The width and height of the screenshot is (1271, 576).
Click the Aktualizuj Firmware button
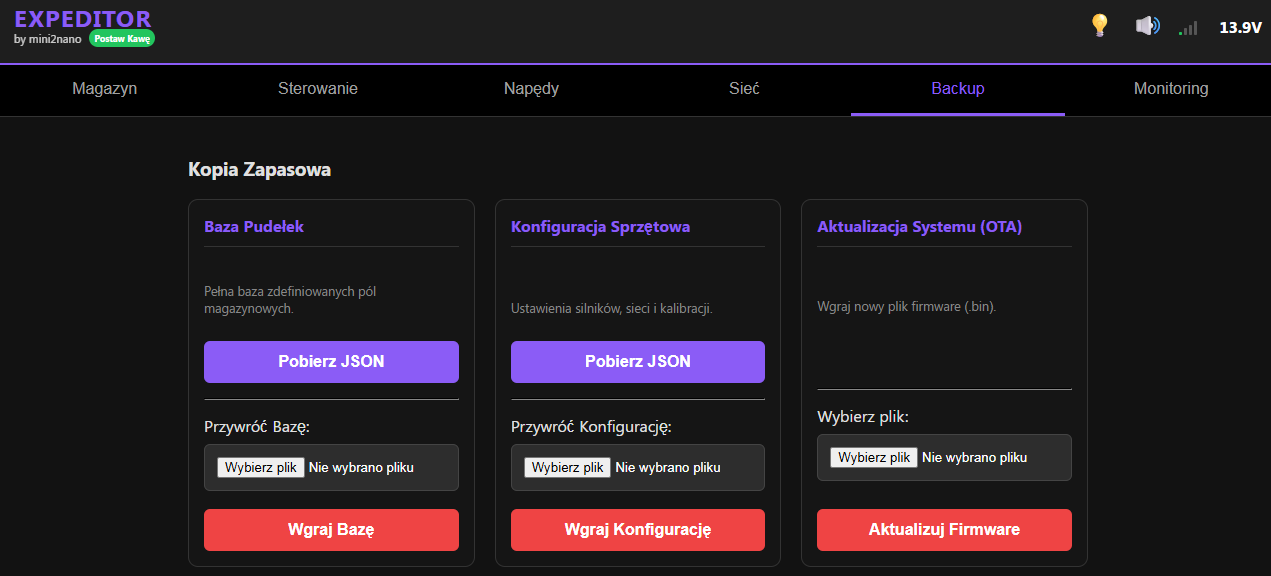(x=944, y=530)
